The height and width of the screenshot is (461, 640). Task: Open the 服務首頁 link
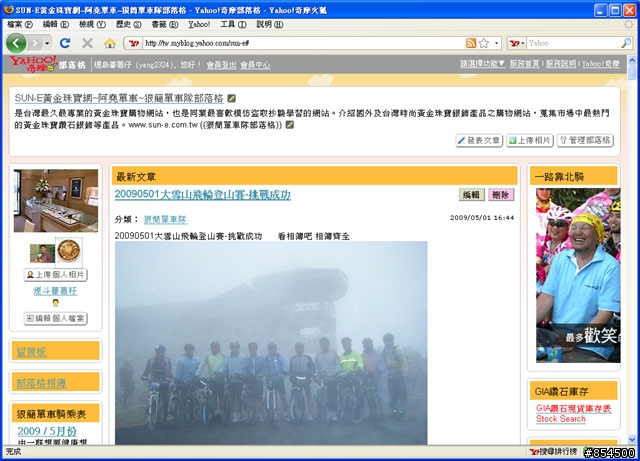click(x=524, y=64)
